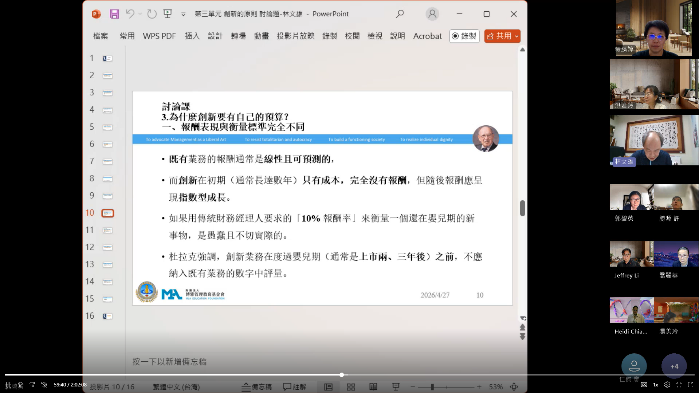Select slide 3 thumbnail in slide panel
Screen dimensions: 699x393
tap(107, 93)
